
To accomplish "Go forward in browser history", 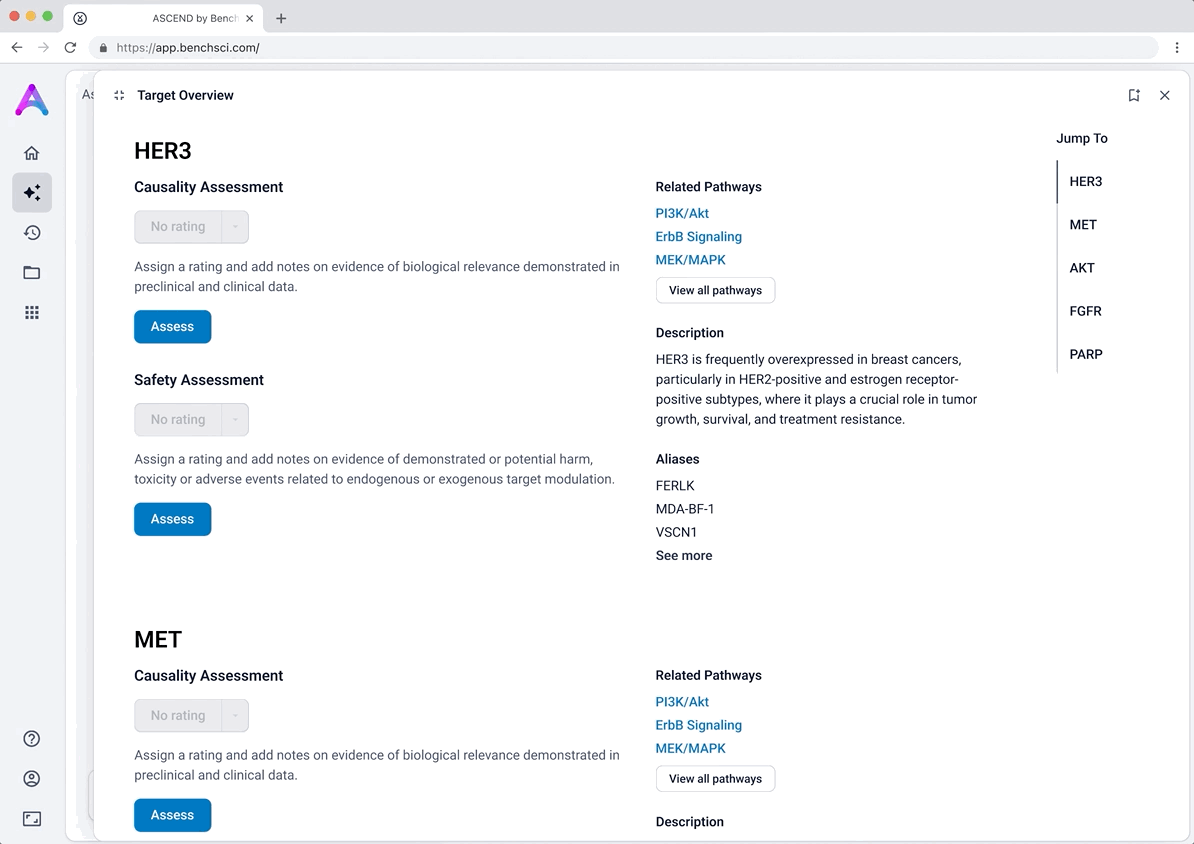I will [x=43, y=47].
